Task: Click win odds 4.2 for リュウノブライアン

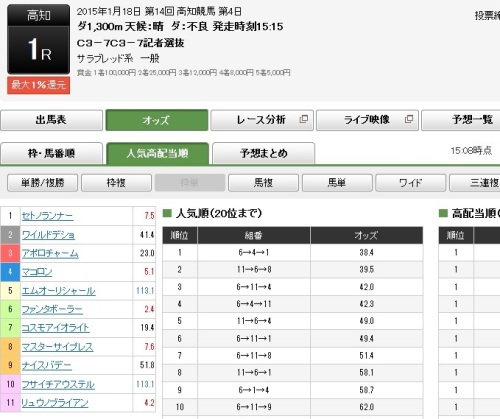Action: tap(149, 403)
